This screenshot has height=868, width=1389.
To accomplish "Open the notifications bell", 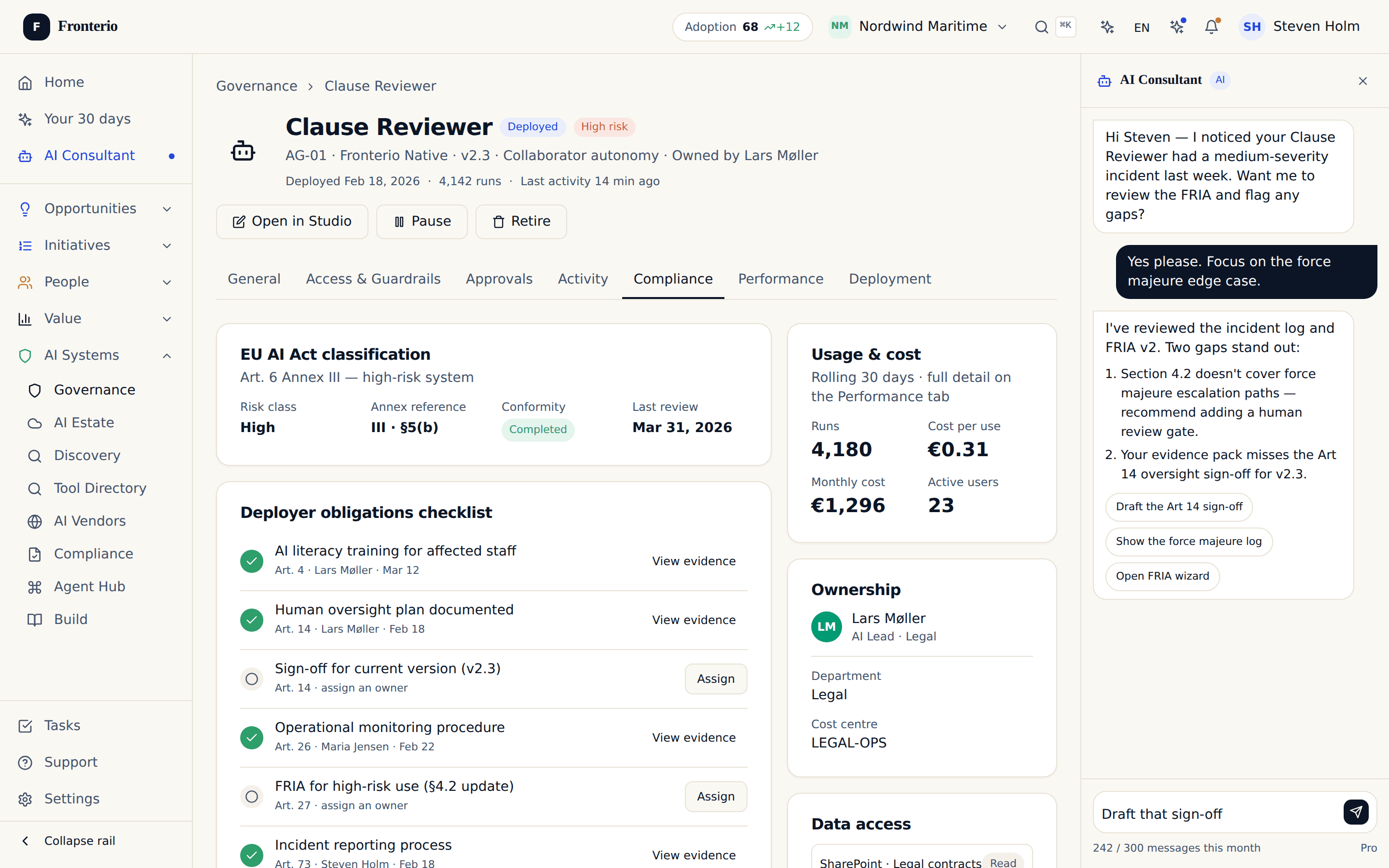I will pos(1211,27).
